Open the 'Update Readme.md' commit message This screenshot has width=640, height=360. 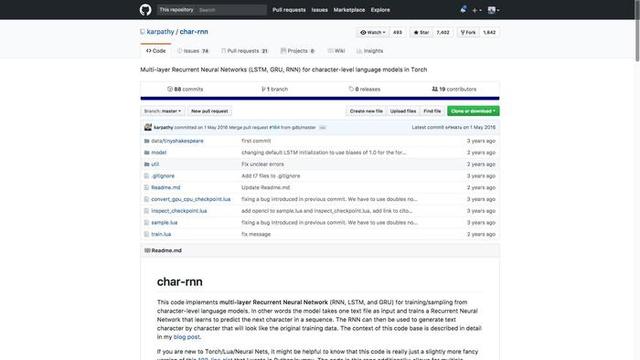coord(265,188)
